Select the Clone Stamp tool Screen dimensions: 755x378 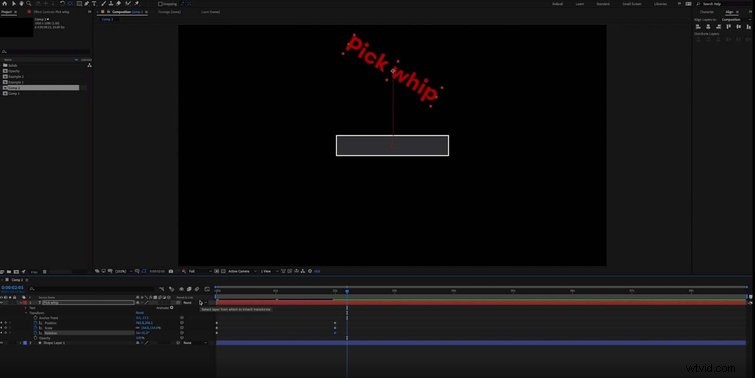(111, 3)
